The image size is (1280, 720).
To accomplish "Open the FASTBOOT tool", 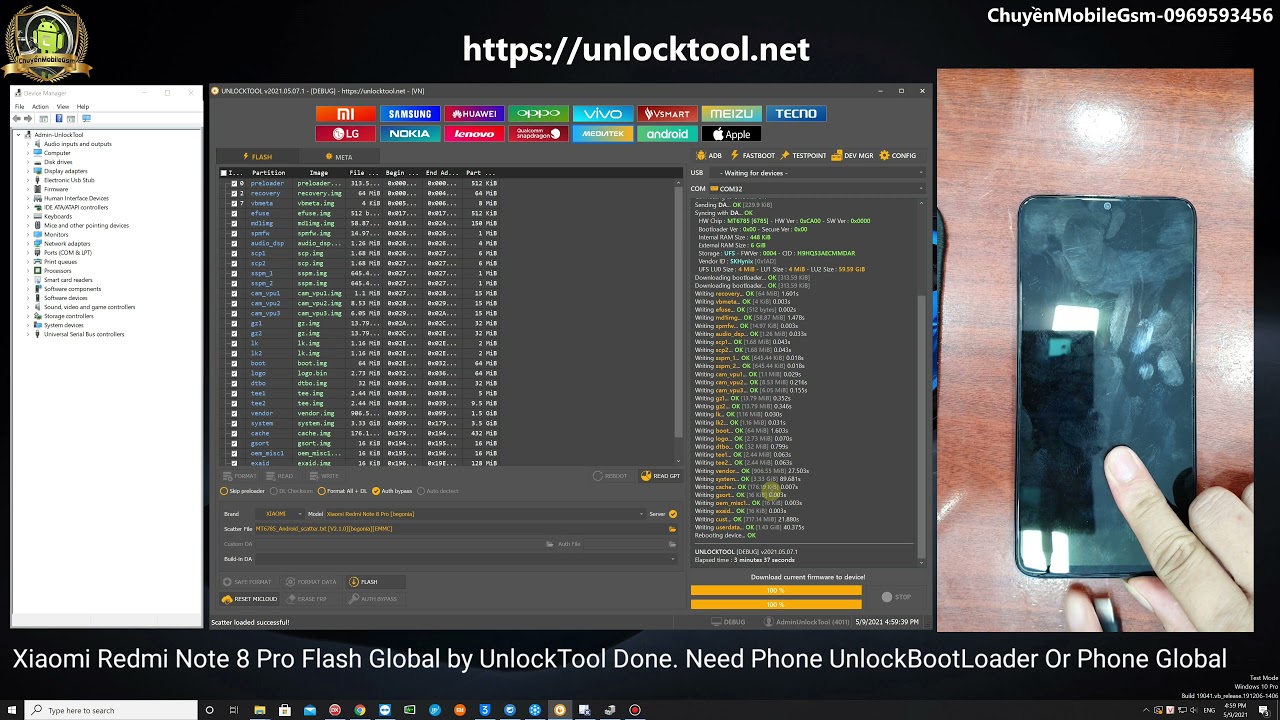I will (753, 156).
